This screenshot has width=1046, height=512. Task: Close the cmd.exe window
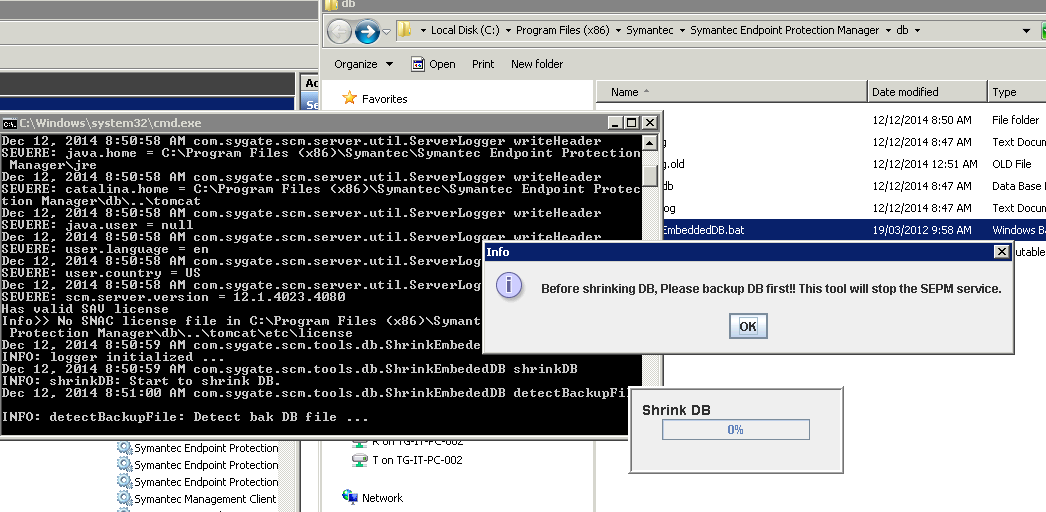pos(650,123)
